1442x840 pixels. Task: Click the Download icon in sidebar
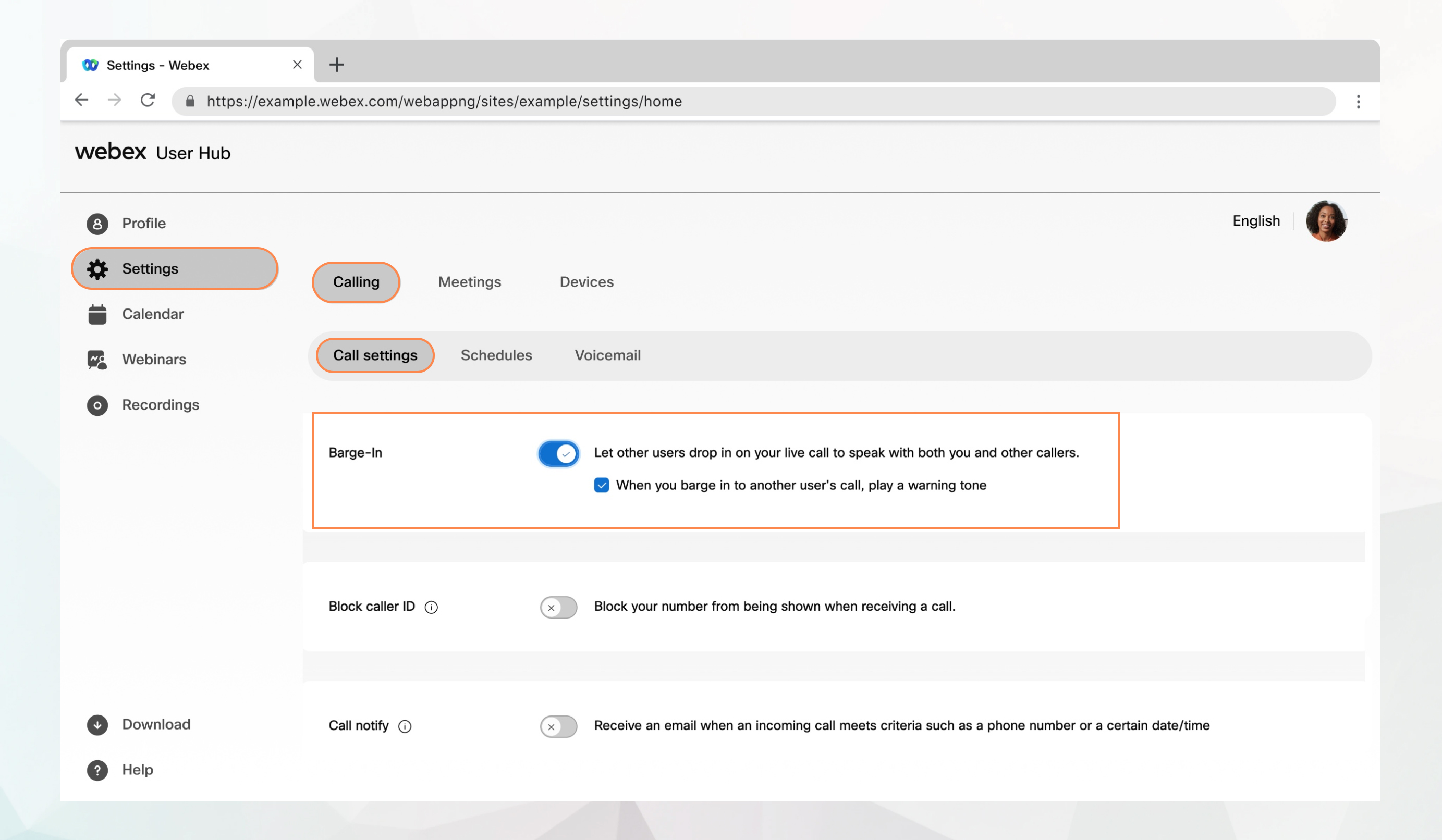click(97, 724)
